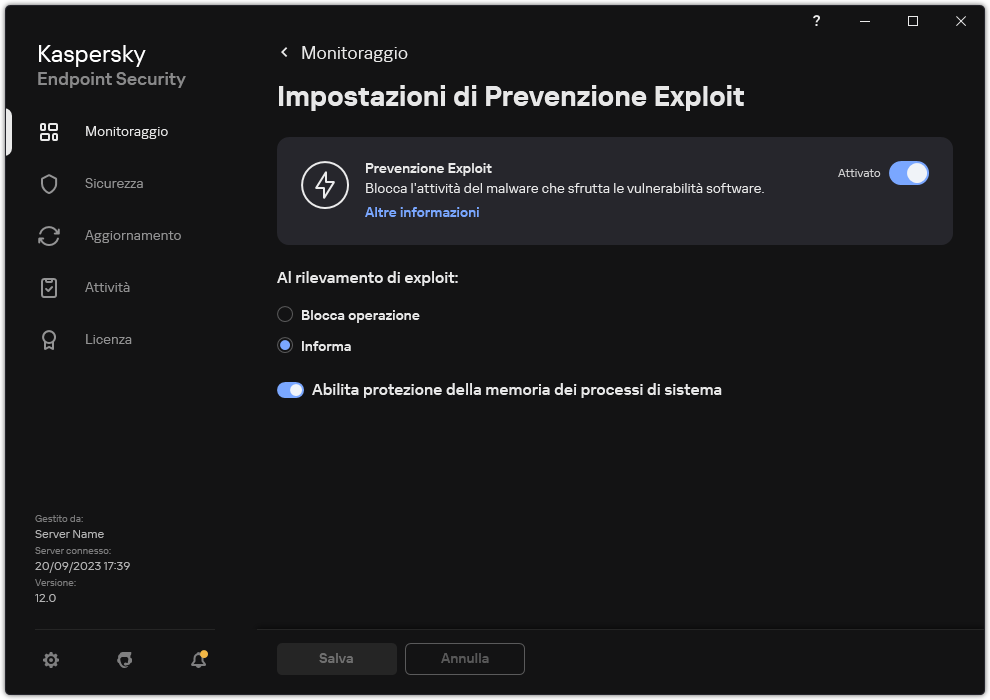
Task: Disable the Prevenzione Exploit toggle
Action: click(909, 173)
